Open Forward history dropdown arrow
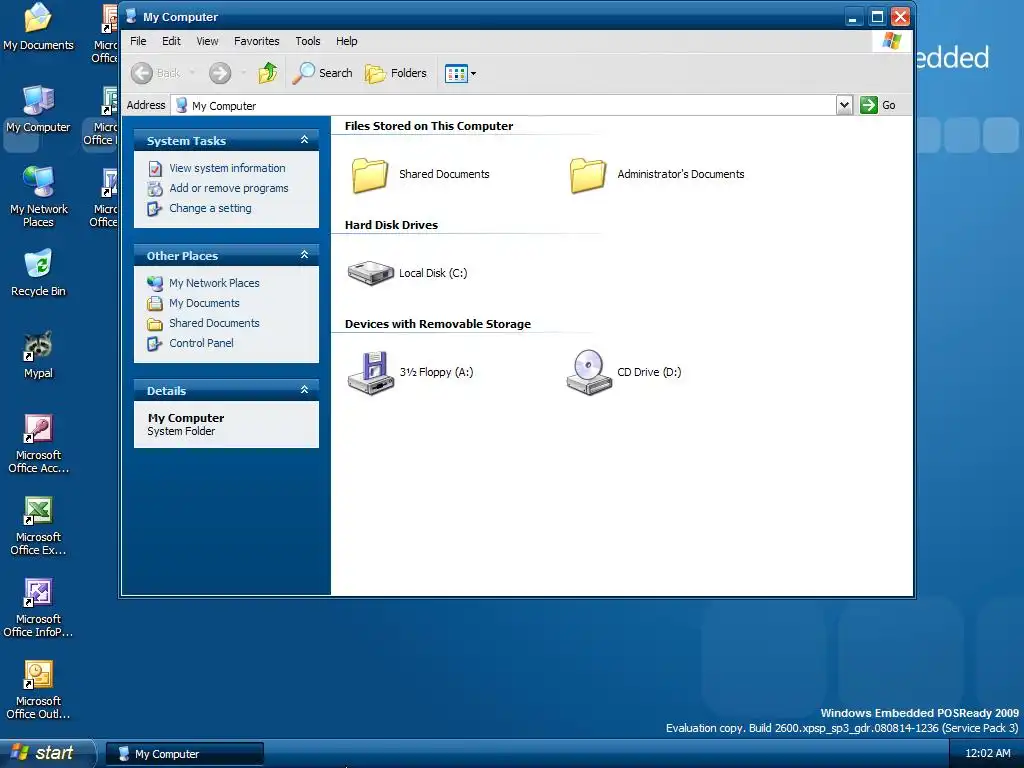 243,73
